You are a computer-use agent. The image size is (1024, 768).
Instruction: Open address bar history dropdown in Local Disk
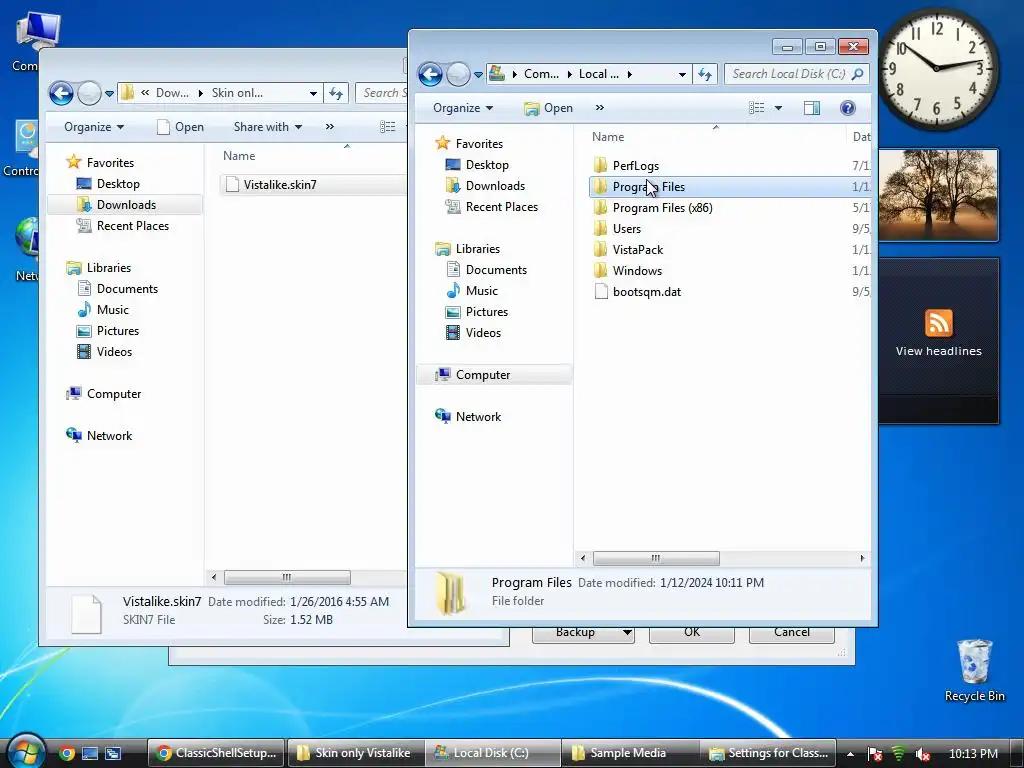click(682, 74)
